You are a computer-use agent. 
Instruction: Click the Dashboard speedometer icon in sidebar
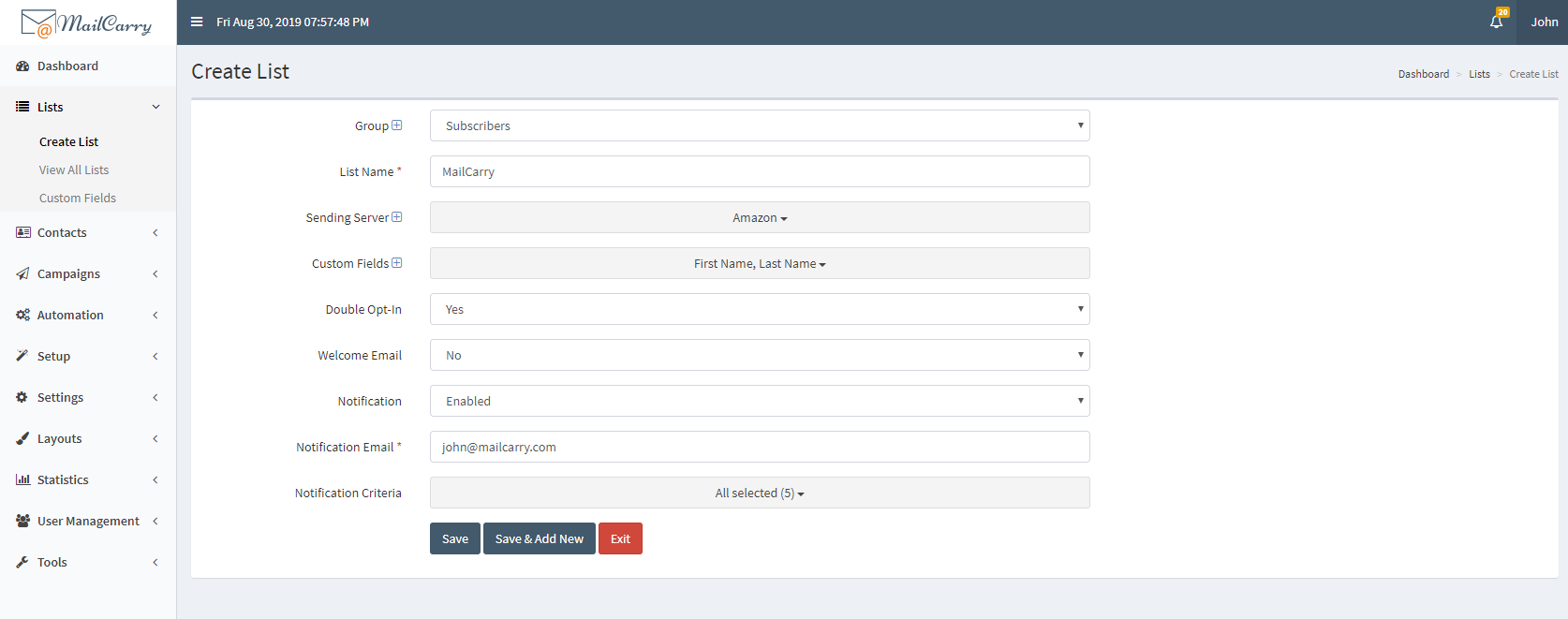[x=22, y=66]
